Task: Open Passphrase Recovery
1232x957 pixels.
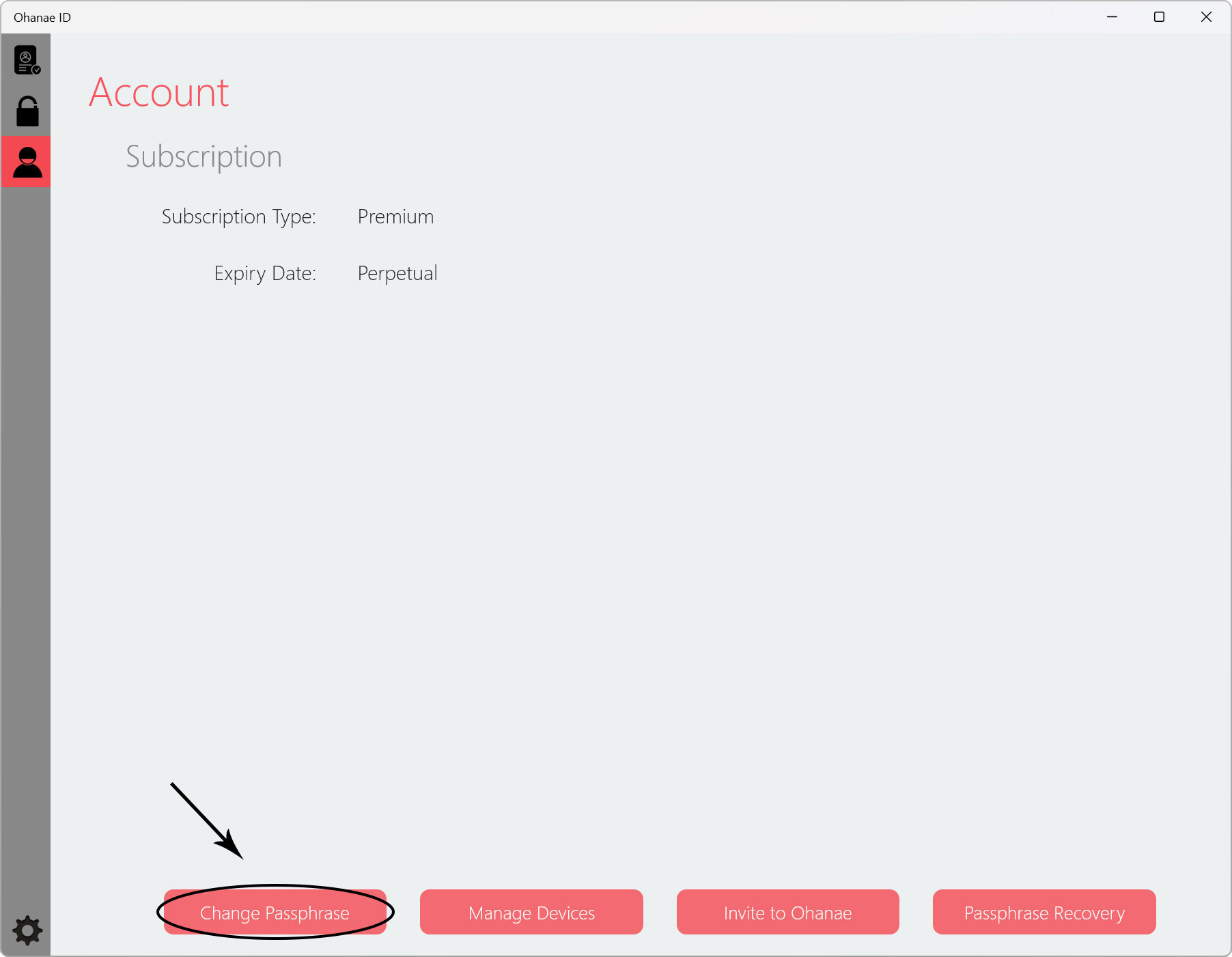Action: 1044,912
